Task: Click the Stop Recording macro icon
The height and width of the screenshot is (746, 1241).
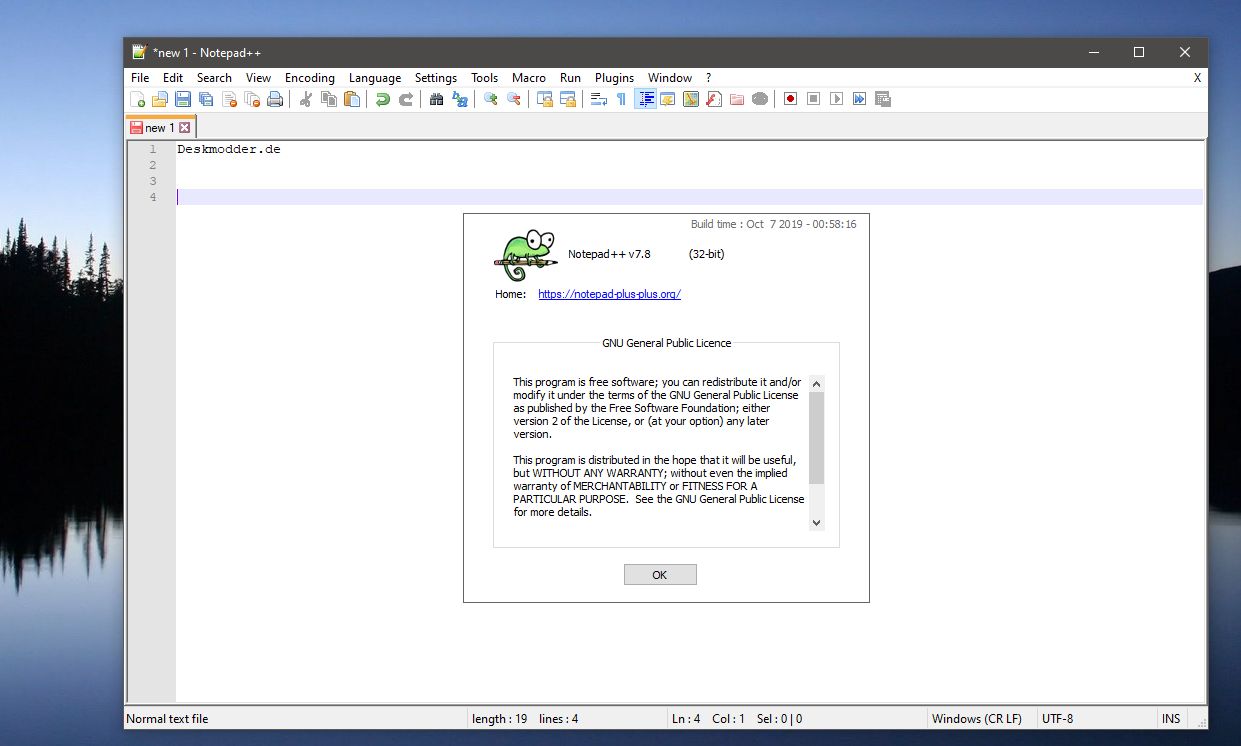Action: pyautogui.click(x=813, y=99)
